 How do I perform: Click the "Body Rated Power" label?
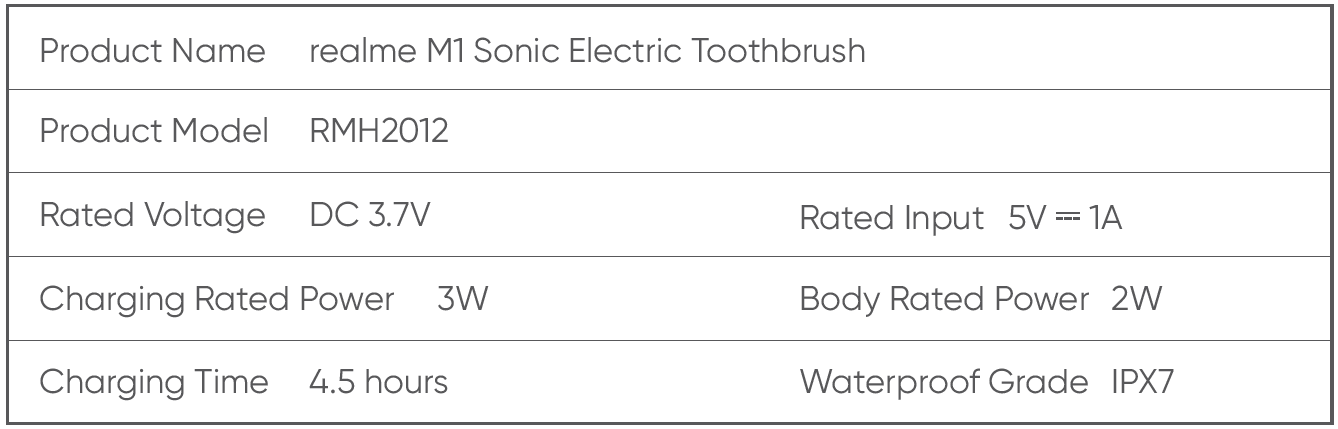[x=944, y=299]
